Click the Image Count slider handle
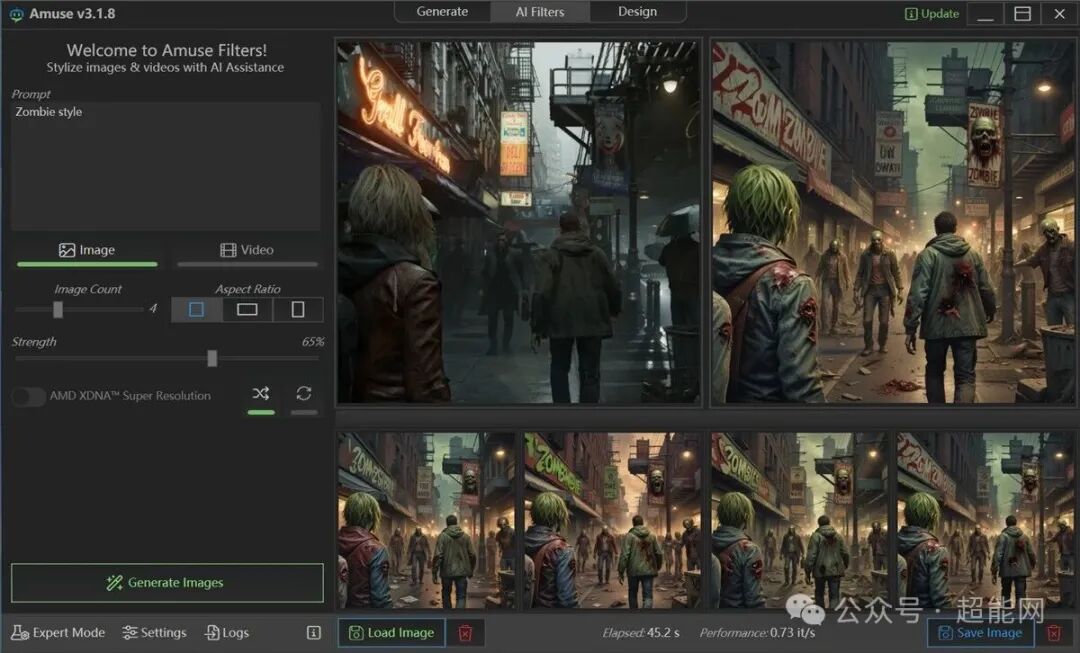 pos(58,310)
